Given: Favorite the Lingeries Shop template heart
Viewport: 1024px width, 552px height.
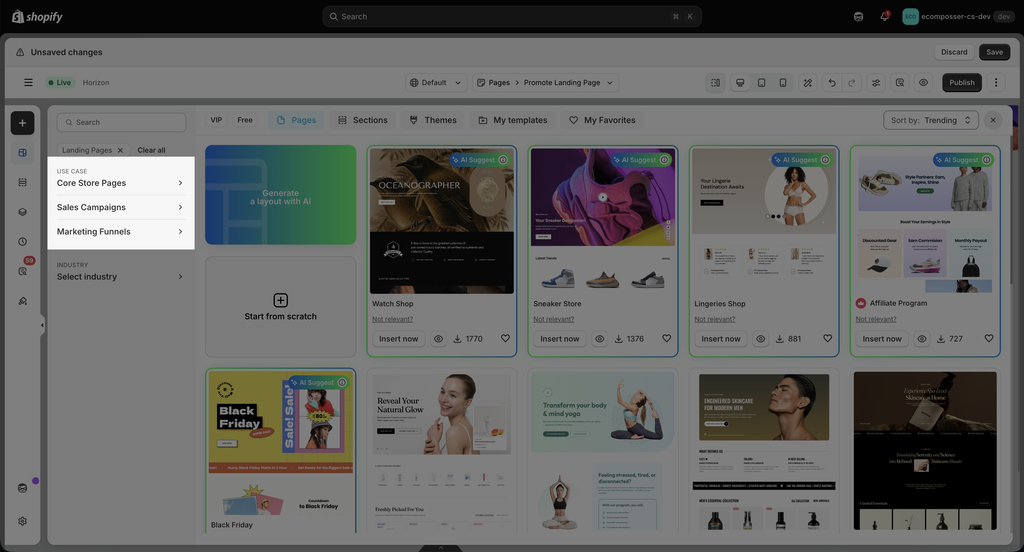Looking at the screenshot, I should pos(827,338).
